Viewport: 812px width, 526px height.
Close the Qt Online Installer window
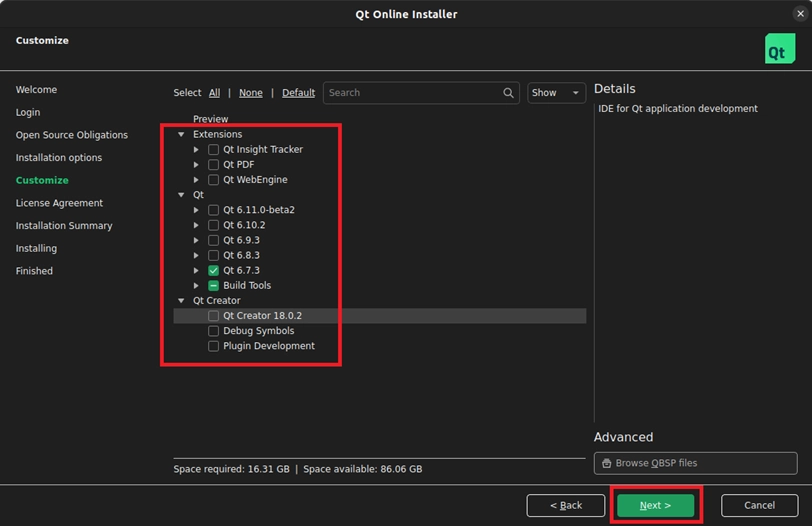point(797,14)
